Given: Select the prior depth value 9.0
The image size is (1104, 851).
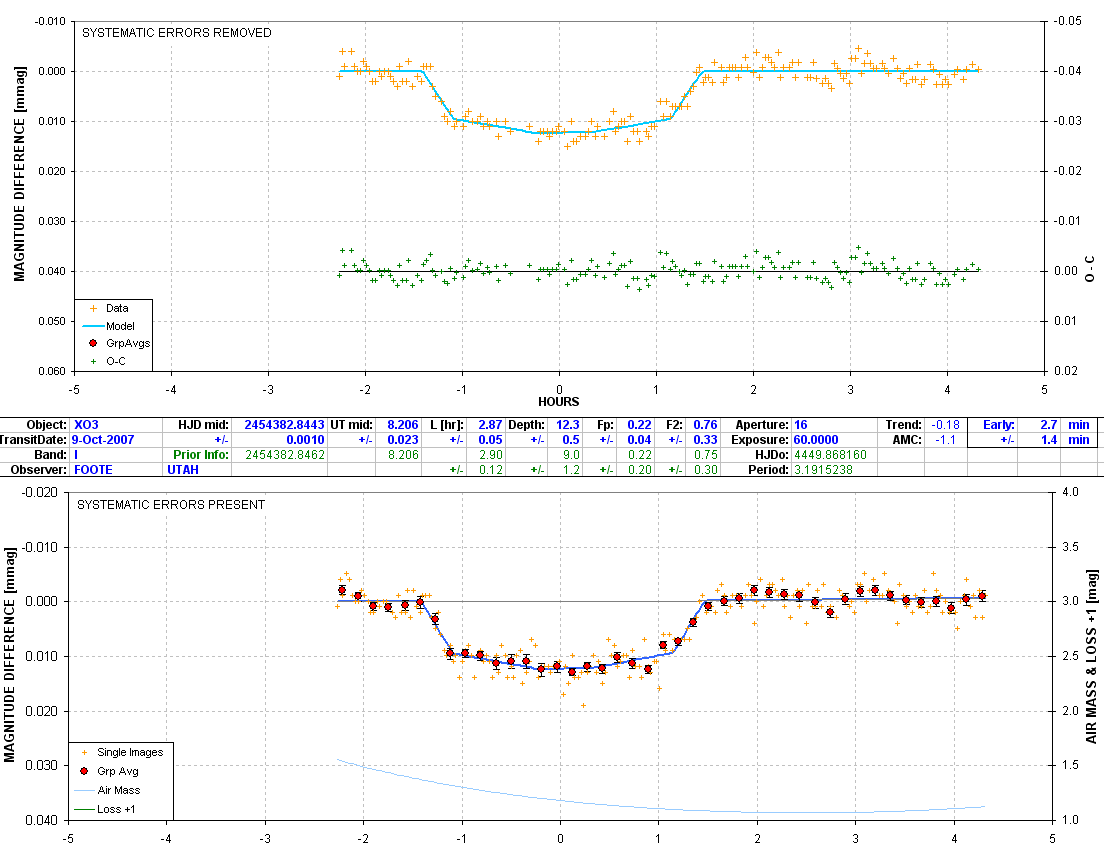Looking at the screenshot, I should coord(571,455).
